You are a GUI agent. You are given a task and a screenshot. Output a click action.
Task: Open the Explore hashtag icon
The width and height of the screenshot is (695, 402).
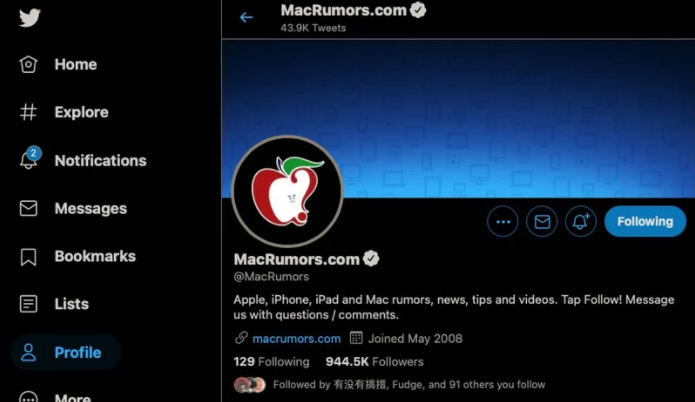coord(28,112)
